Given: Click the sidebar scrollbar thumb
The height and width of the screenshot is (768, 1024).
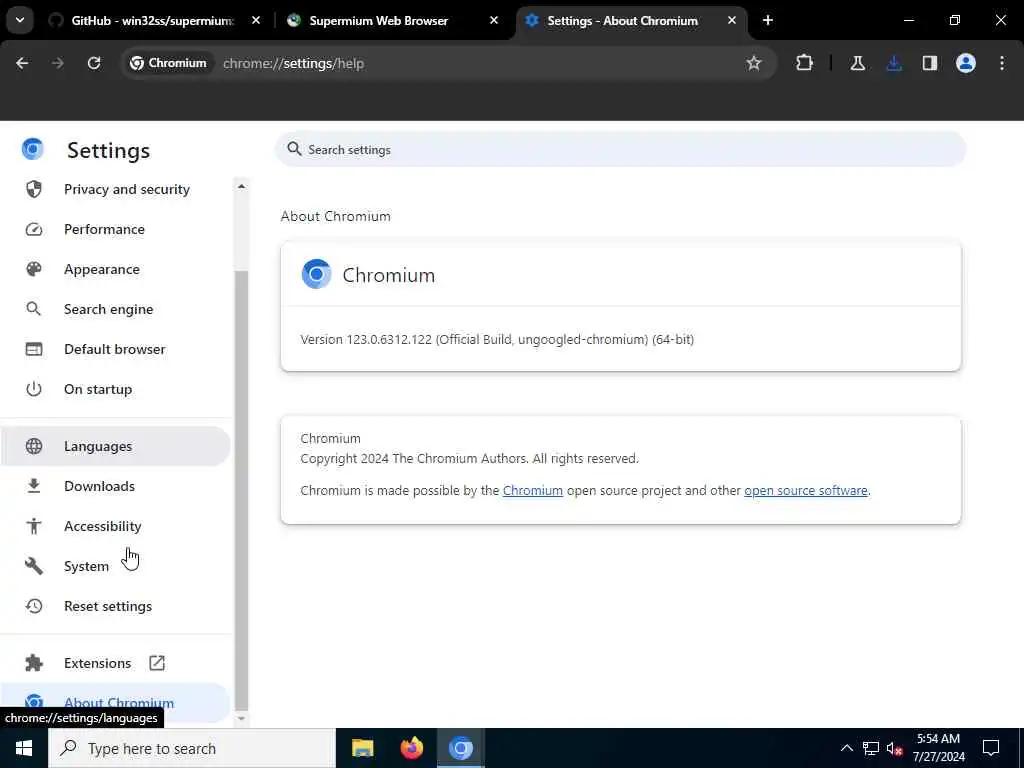Looking at the screenshot, I should coord(241,488).
